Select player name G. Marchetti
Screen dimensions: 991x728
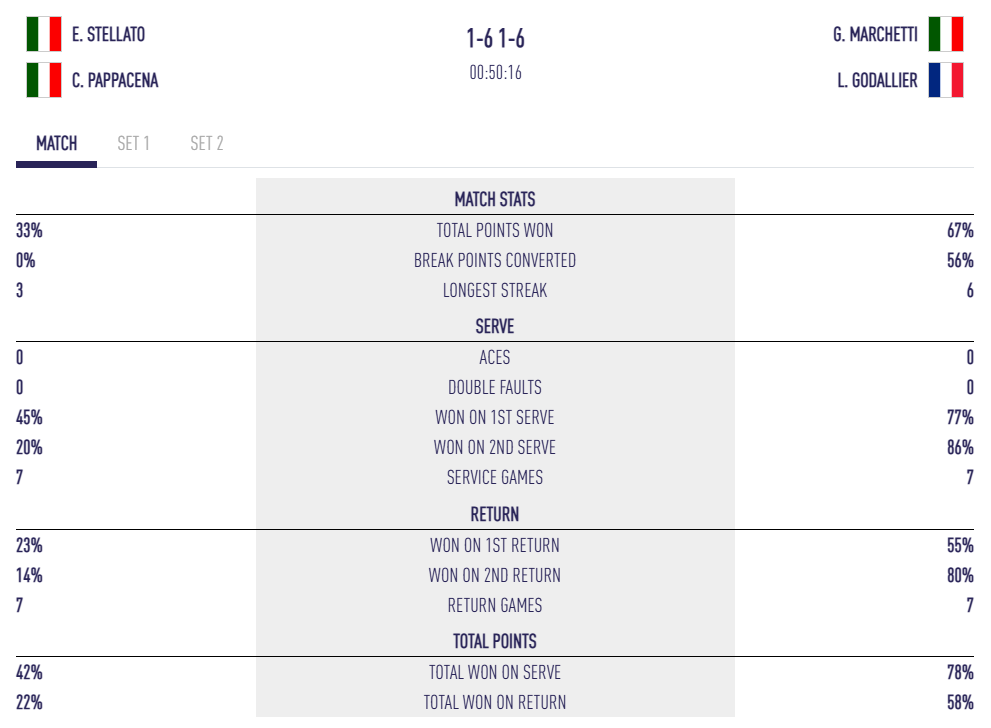(x=875, y=34)
